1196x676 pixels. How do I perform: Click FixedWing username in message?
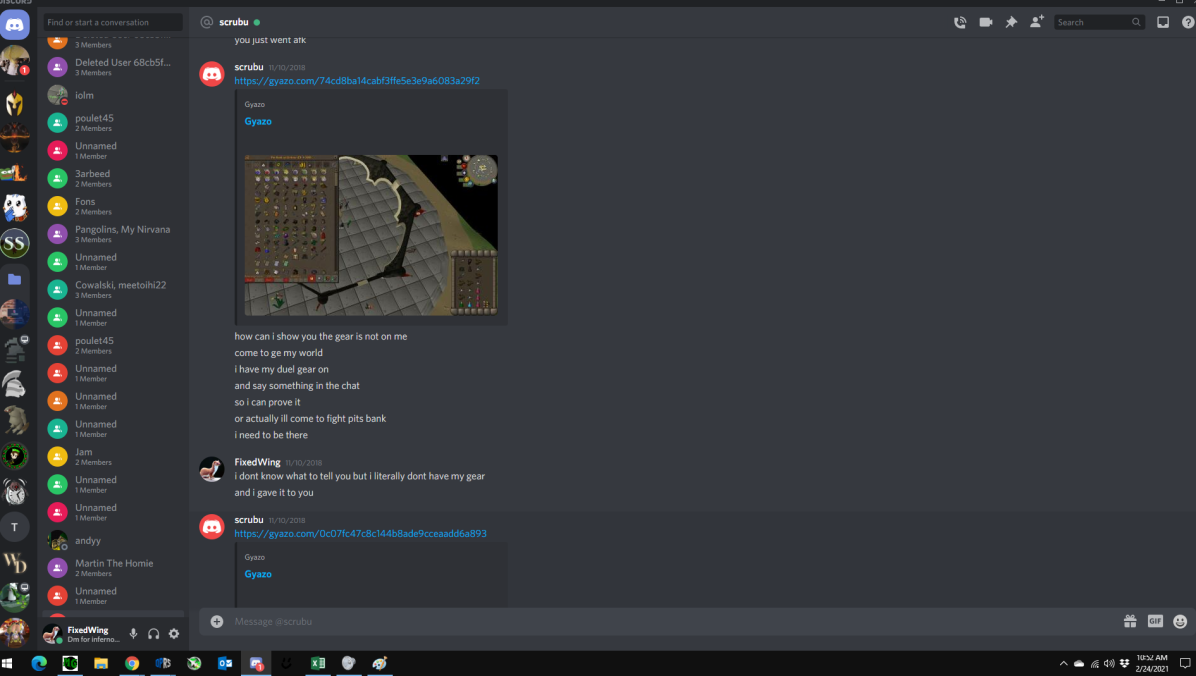click(x=257, y=462)
